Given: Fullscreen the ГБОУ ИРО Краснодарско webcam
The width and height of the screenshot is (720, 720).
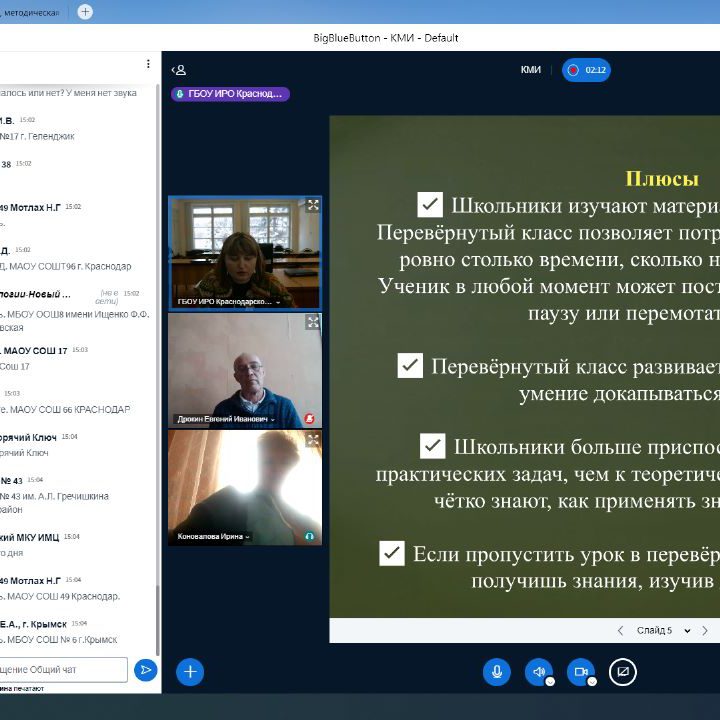Looking at the screenshot, I should coord(312,205).
